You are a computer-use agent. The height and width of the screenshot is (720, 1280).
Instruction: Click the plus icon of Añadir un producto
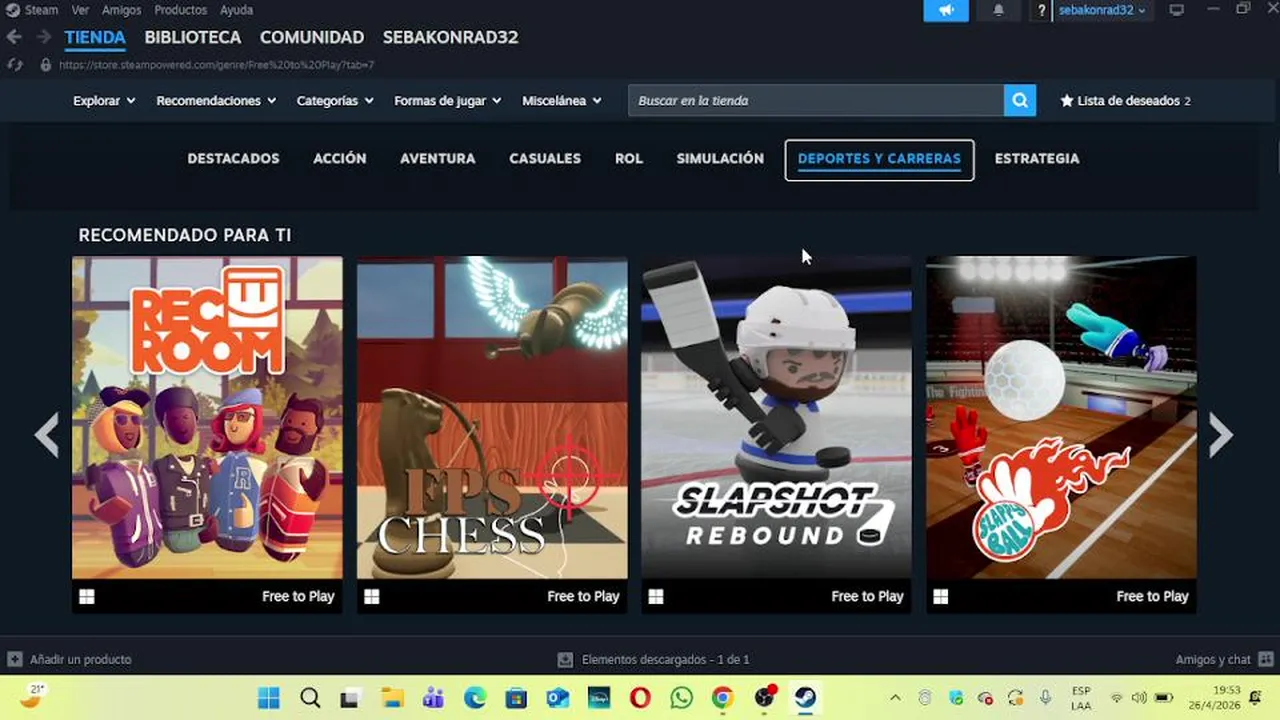(x=14, y=659)
